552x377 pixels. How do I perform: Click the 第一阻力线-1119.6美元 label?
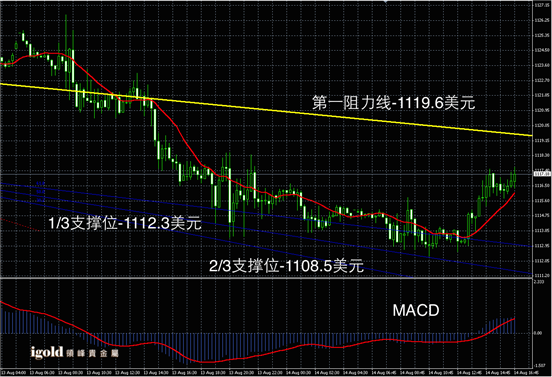tap(394, 103)
